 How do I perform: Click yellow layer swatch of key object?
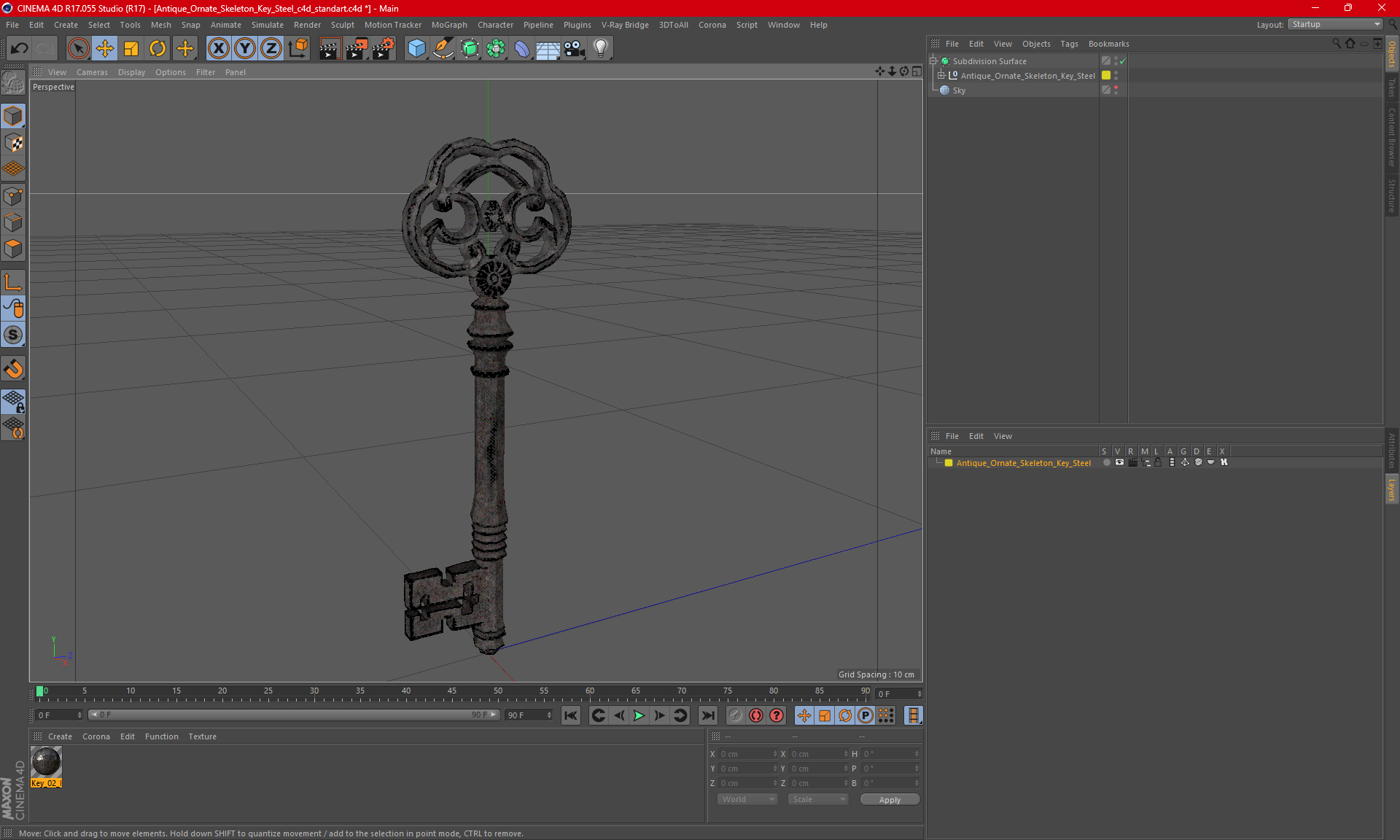1106,75
